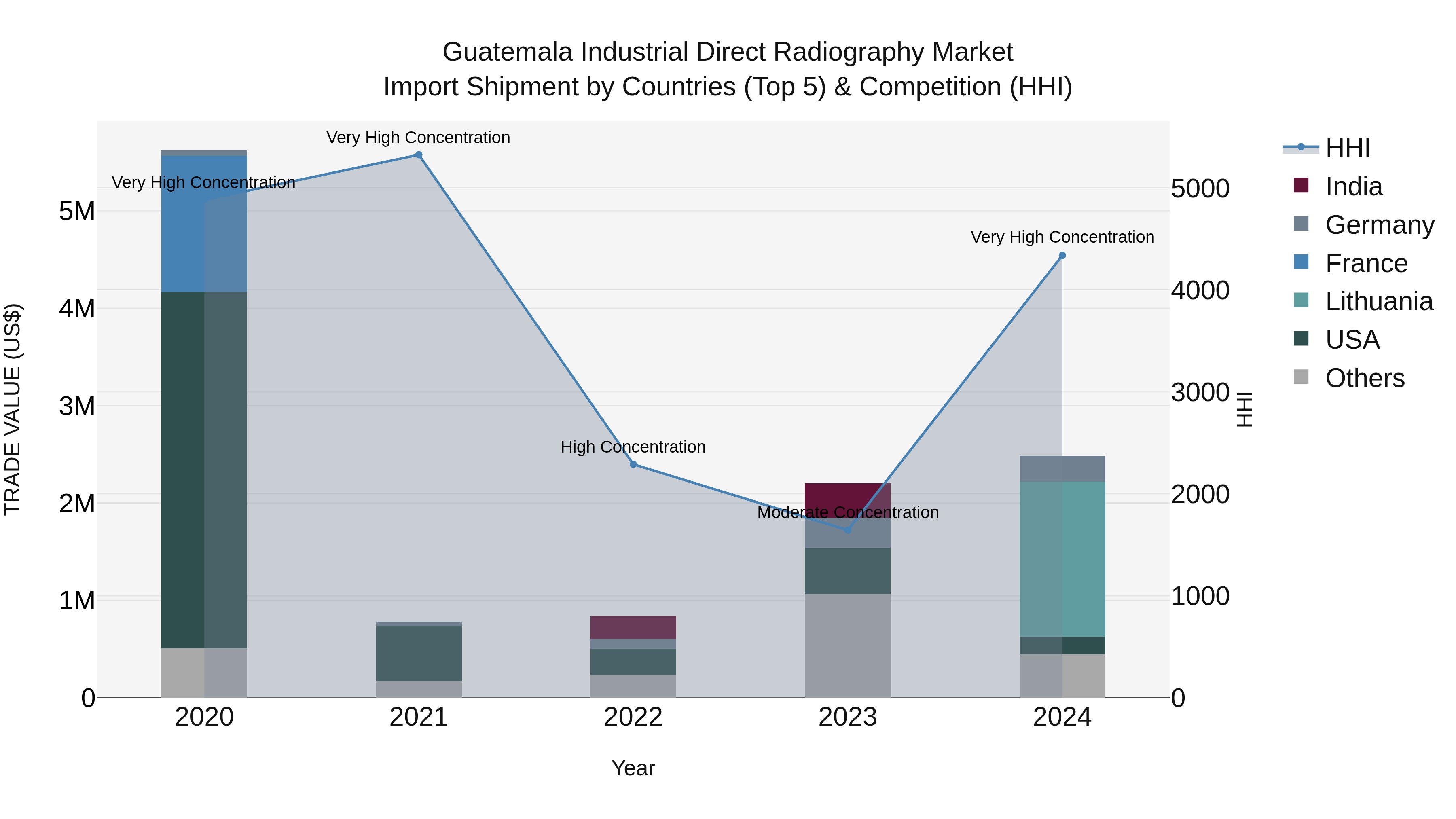The height and width of the screenshot is (819, 1456).
Task: Click the HHI line marker for 2024
Action: (x=1062, y=256)
